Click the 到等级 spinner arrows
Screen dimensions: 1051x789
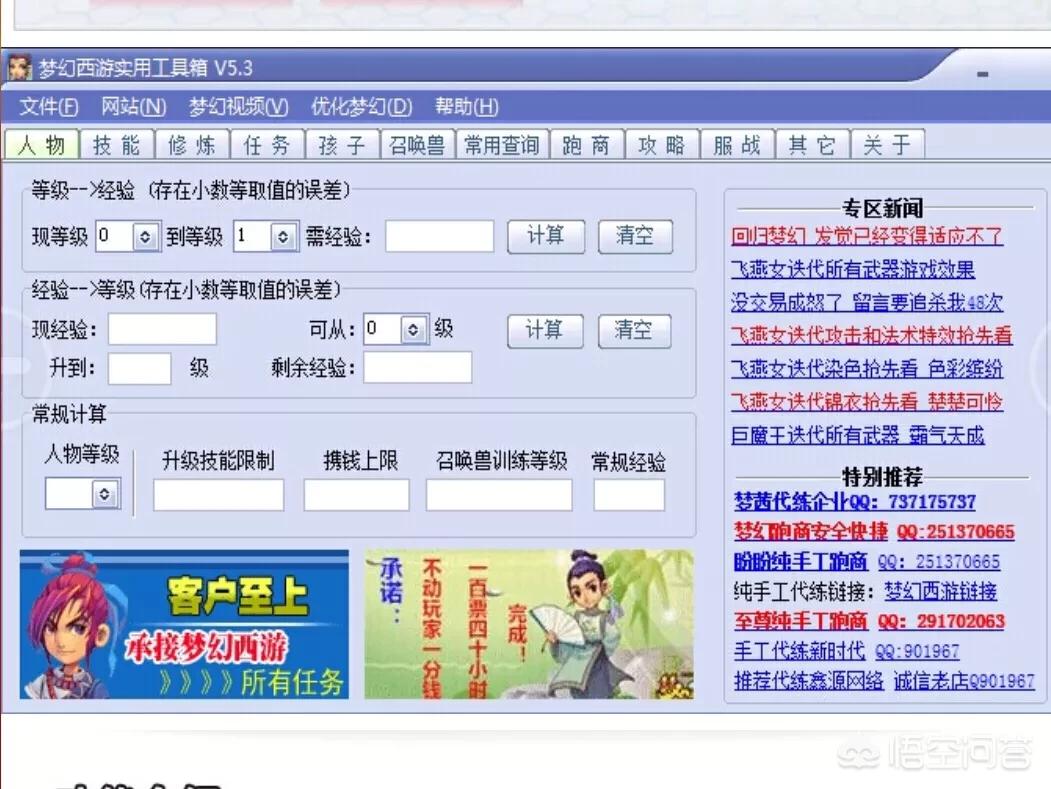pos(283,236)
